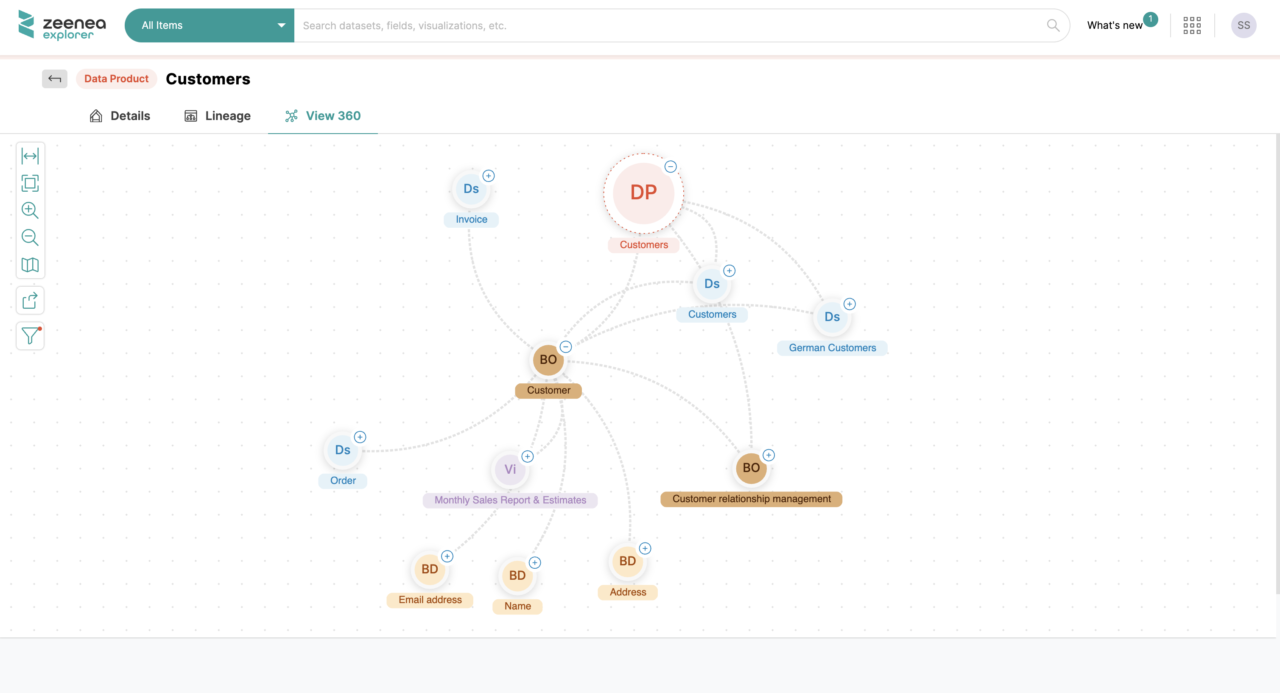Click the export graph icon
The image size is (1280, 693).
pos(29,300)
